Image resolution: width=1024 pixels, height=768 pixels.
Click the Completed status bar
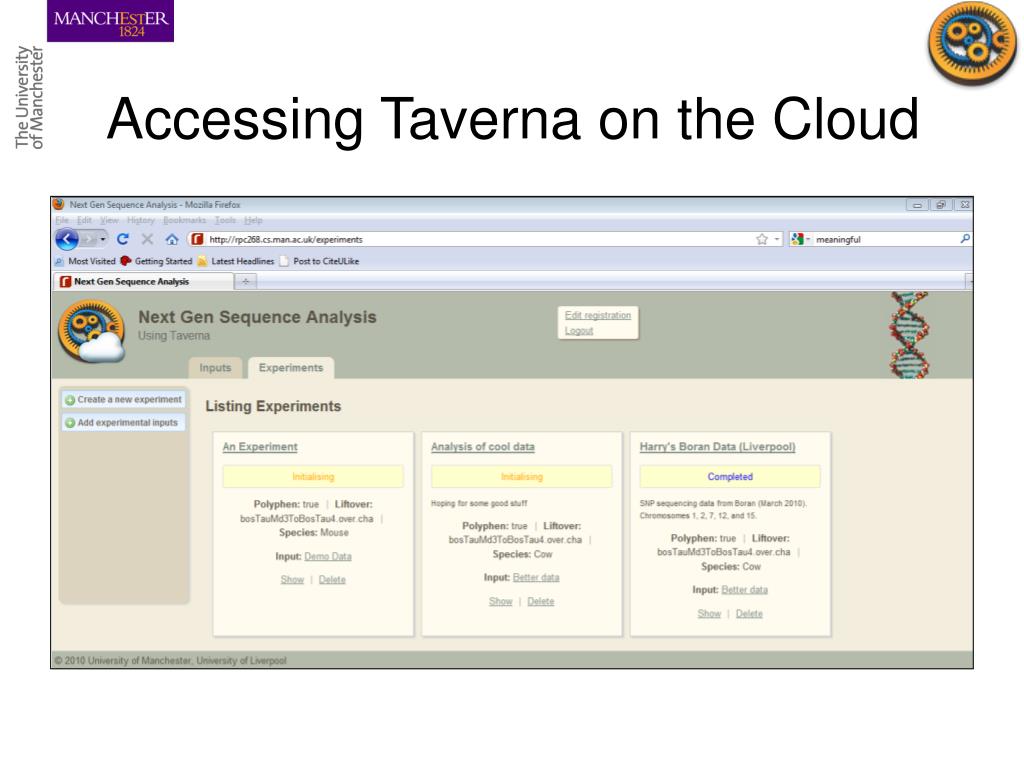click(730, 477)
